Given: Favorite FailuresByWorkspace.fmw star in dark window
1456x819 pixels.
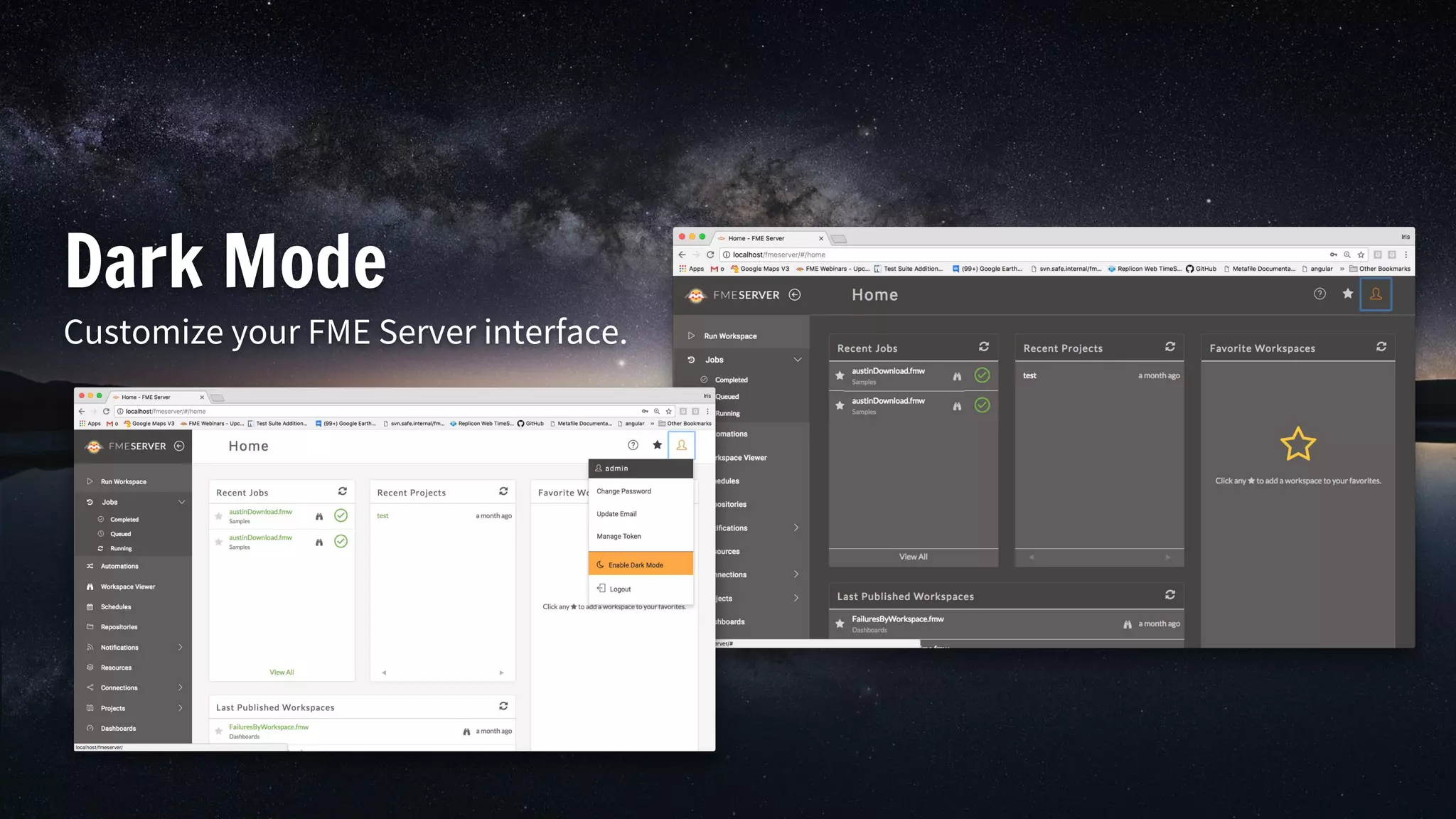Looking at the screenshot, I should [x=840, y=623].
